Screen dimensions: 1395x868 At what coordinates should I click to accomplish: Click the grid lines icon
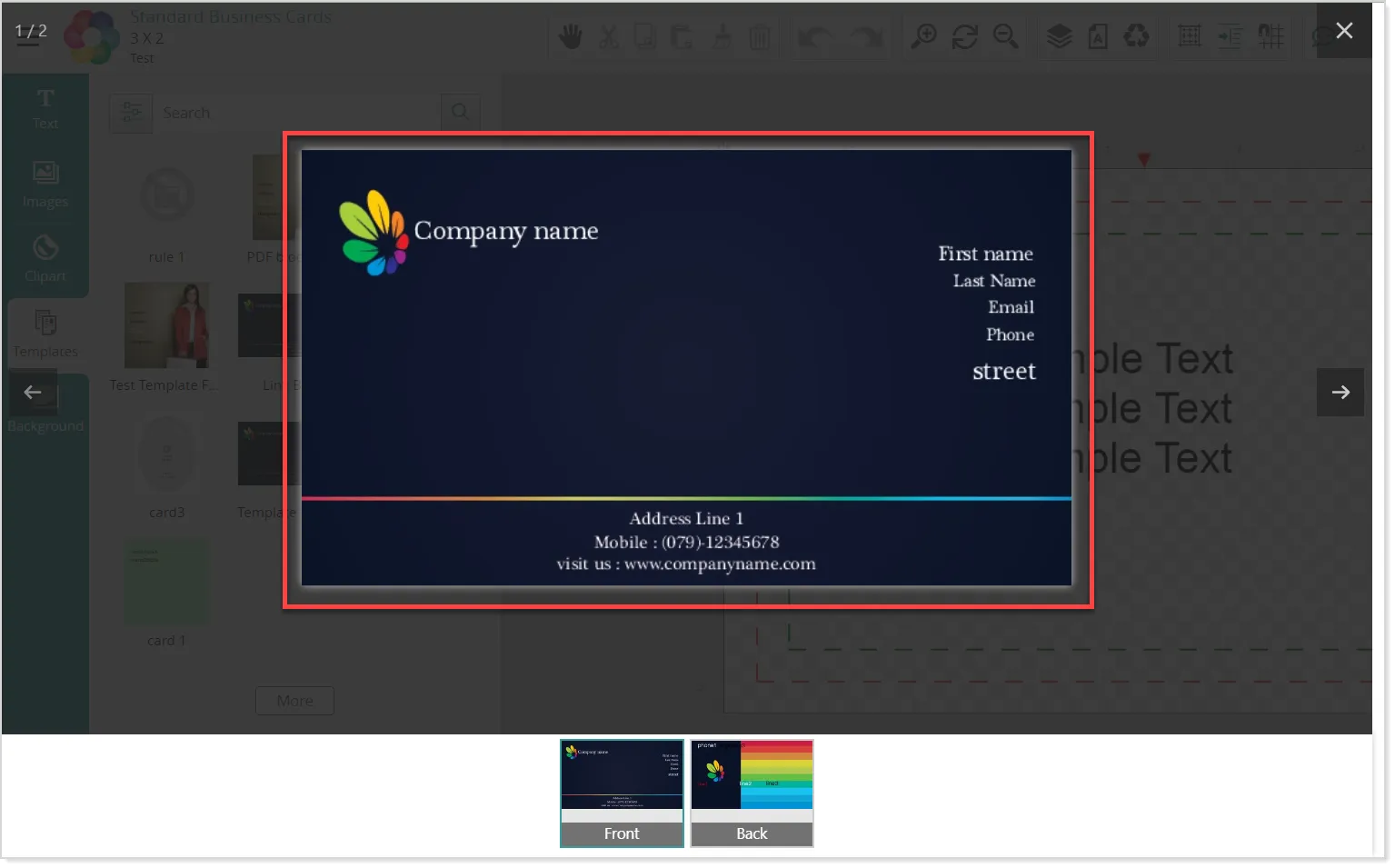tap(1190, 36)
